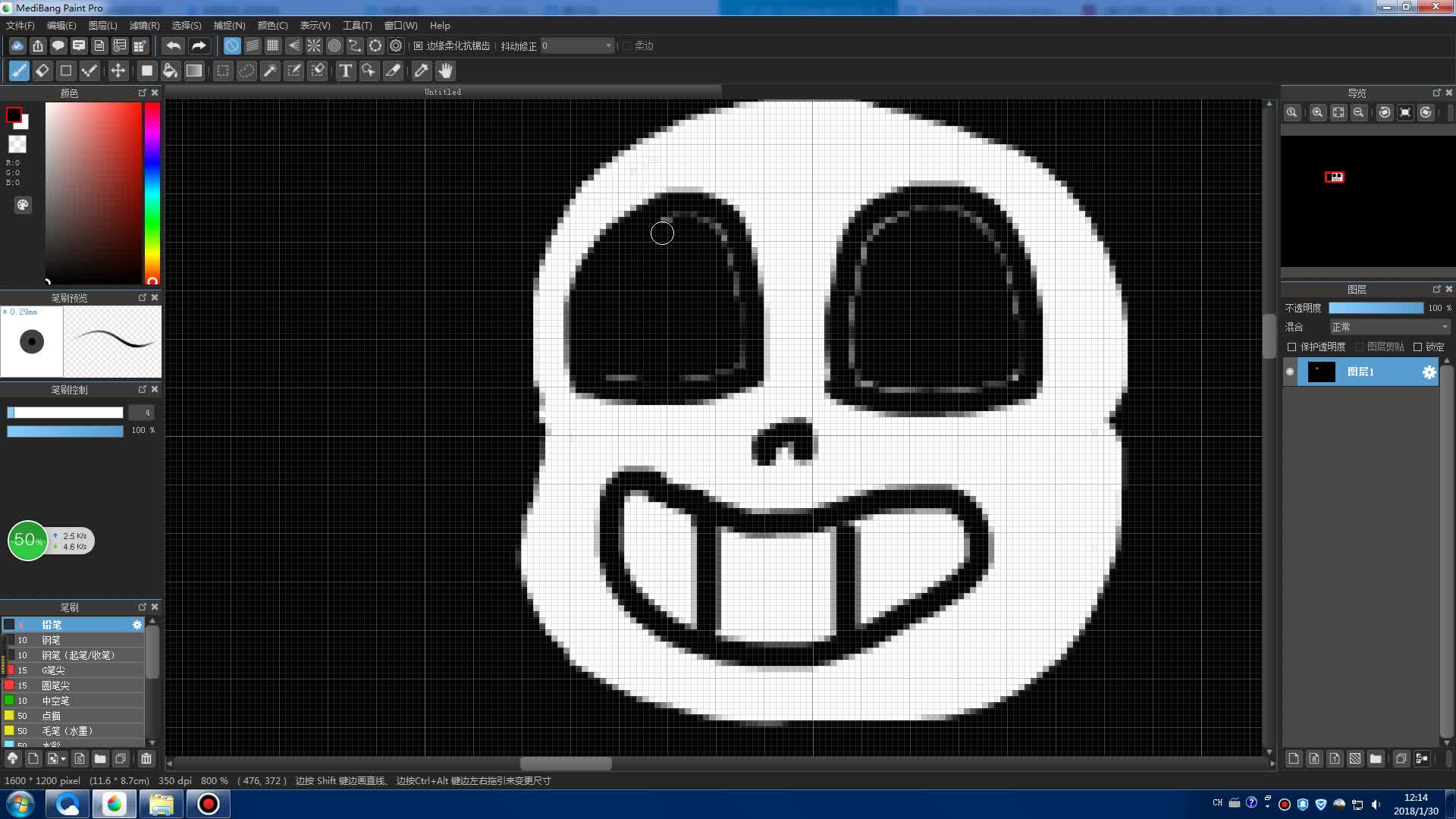Select the Gradient tool
Screen dimensions: 1456x819
(195, 71)
